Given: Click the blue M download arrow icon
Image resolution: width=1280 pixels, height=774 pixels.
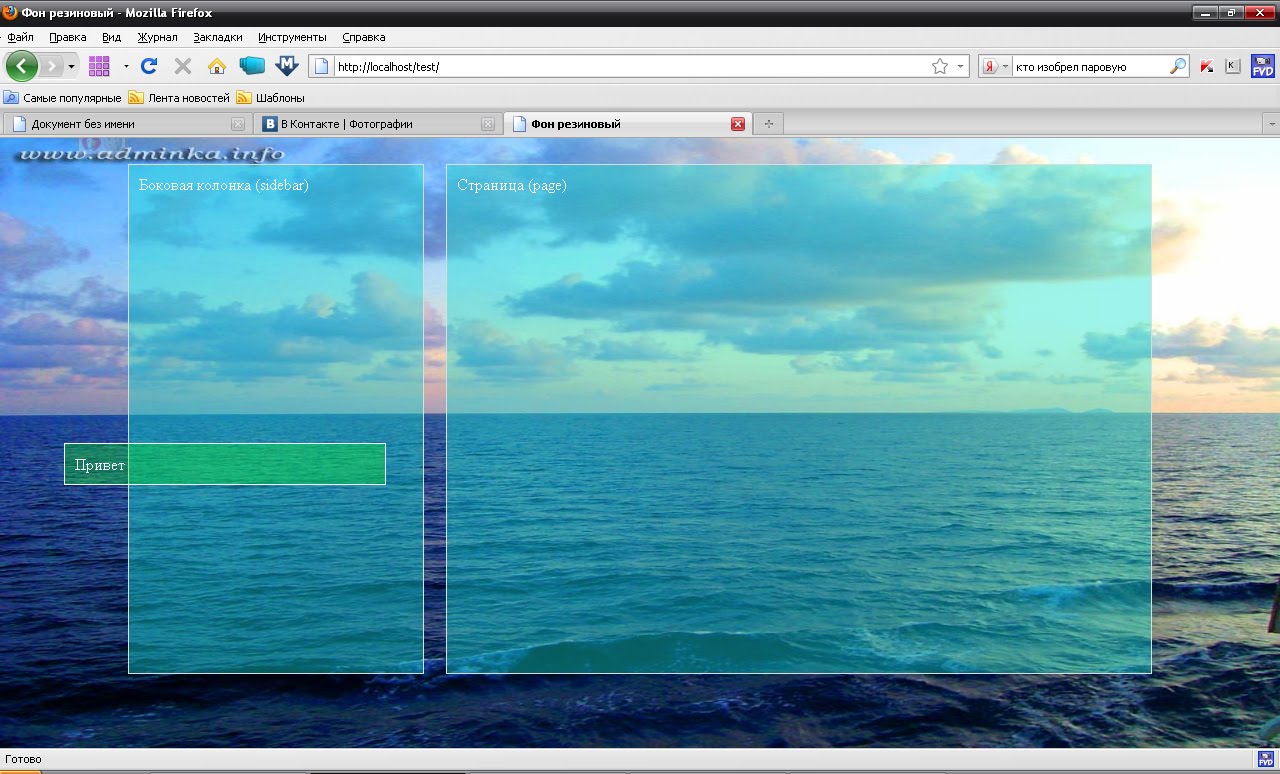Looking at the screenshot, I should point(287,66).
